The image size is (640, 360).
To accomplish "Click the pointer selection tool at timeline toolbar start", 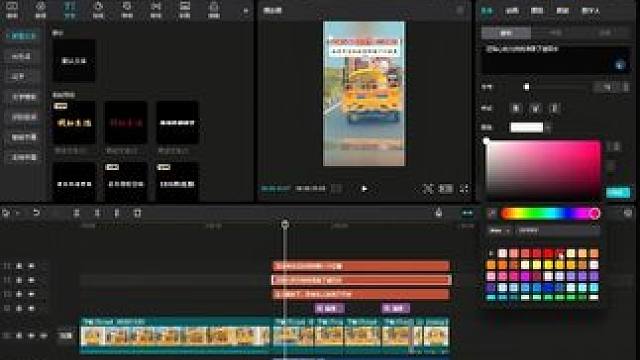I will pyautogui.click(x=6, y=213).
